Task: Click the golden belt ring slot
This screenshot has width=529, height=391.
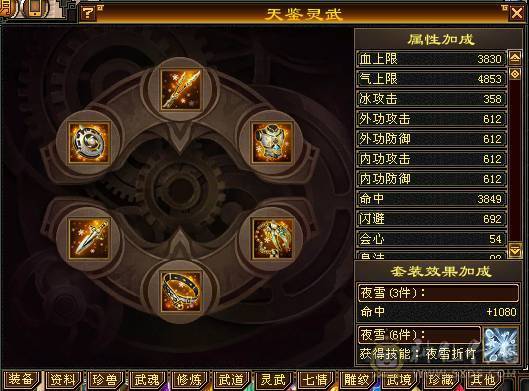Action: 181,292
